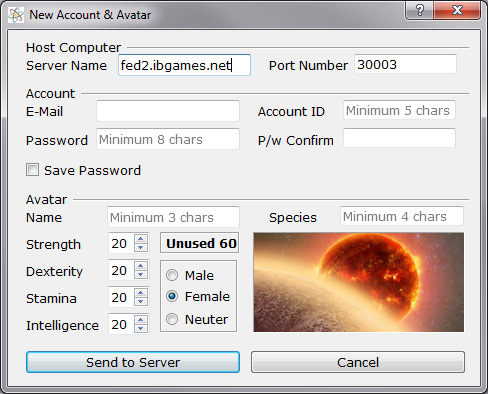Increase Intelligence with the up arrow
The width and height of the screenshot is (488, 394).
tap(141, 319)
